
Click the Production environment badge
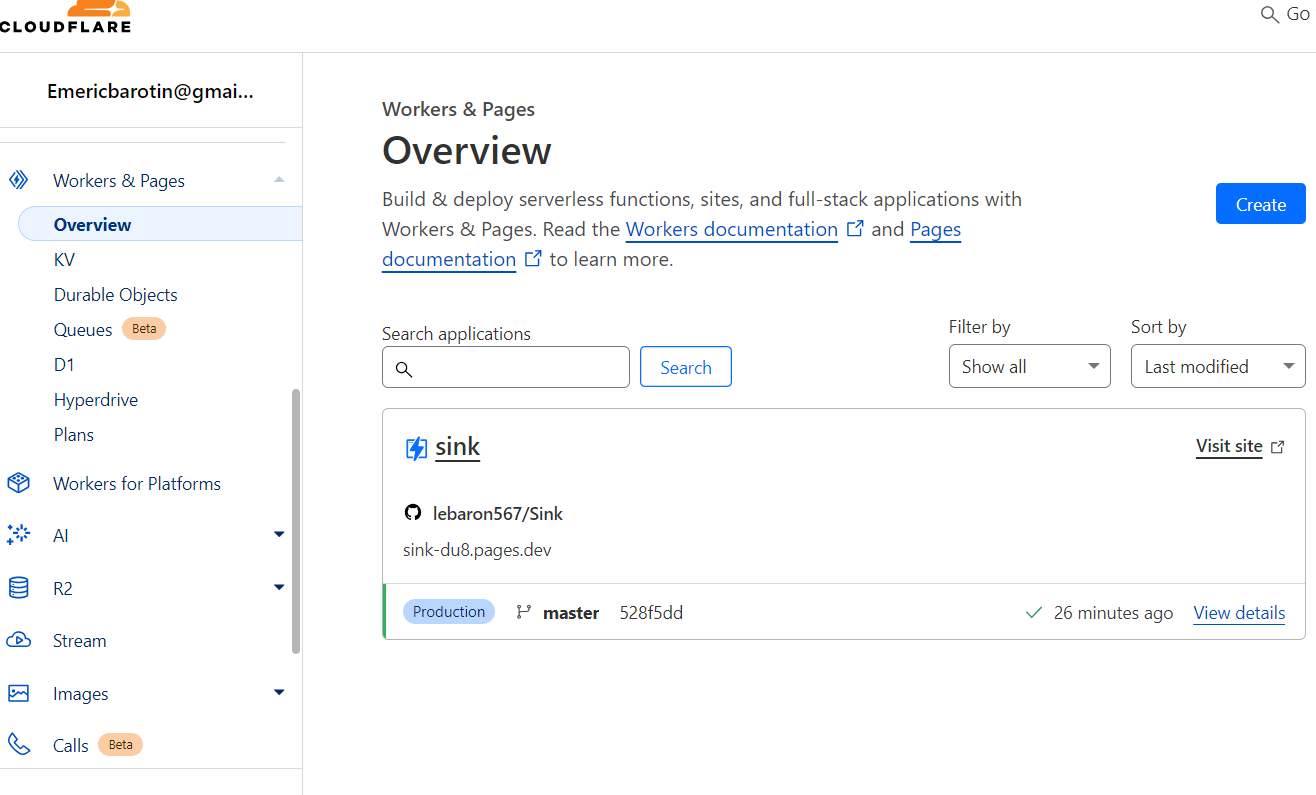[x=449, y=612]
